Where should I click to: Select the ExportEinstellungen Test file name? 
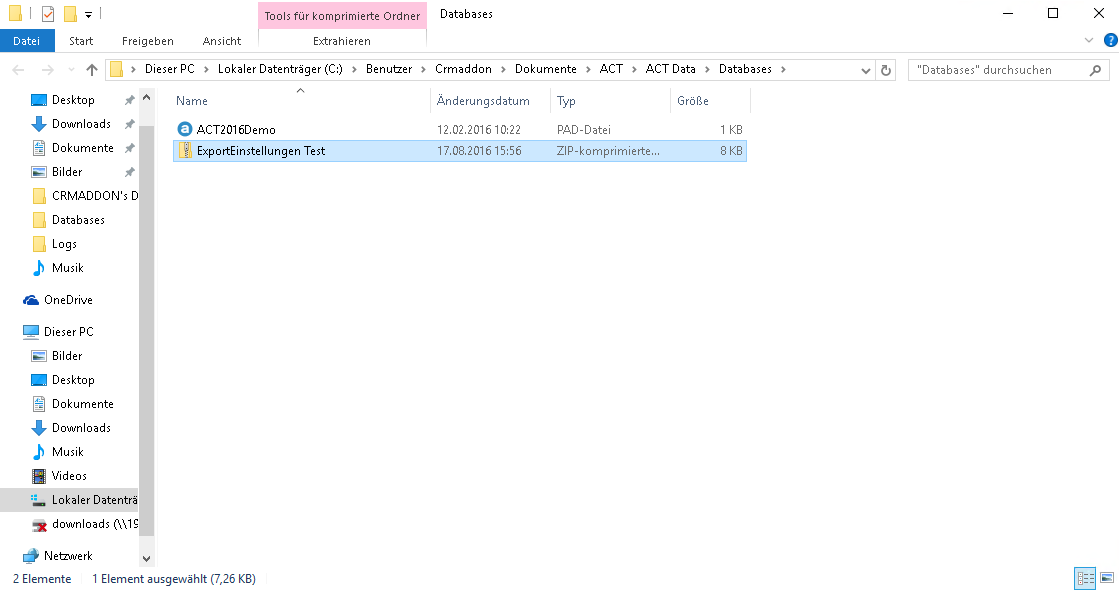tap(261, 151)
